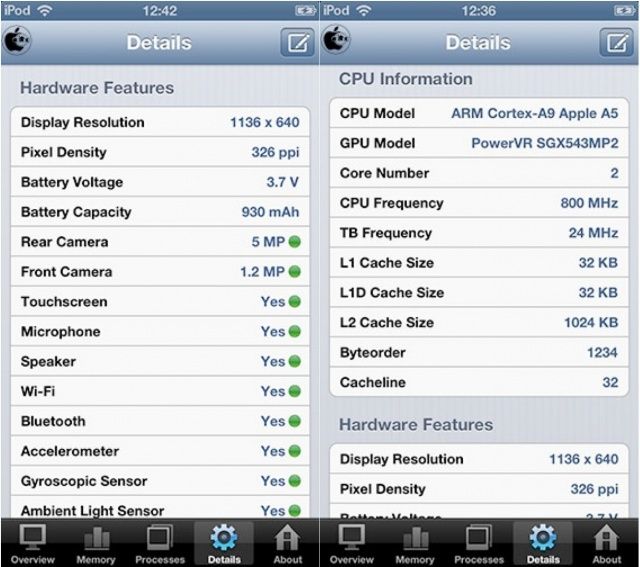Select Pixel Density row in left screen
This screenshot has width=640, height=567.
click(160, 152)
